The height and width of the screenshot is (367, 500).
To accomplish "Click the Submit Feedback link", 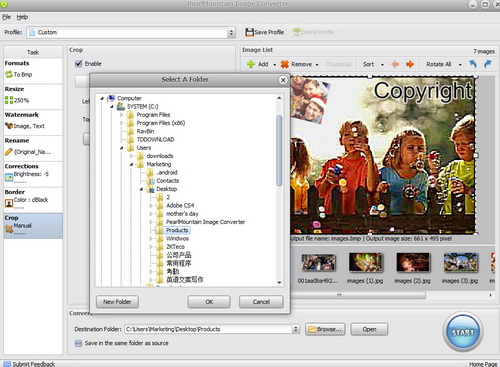I will [34, 364].
